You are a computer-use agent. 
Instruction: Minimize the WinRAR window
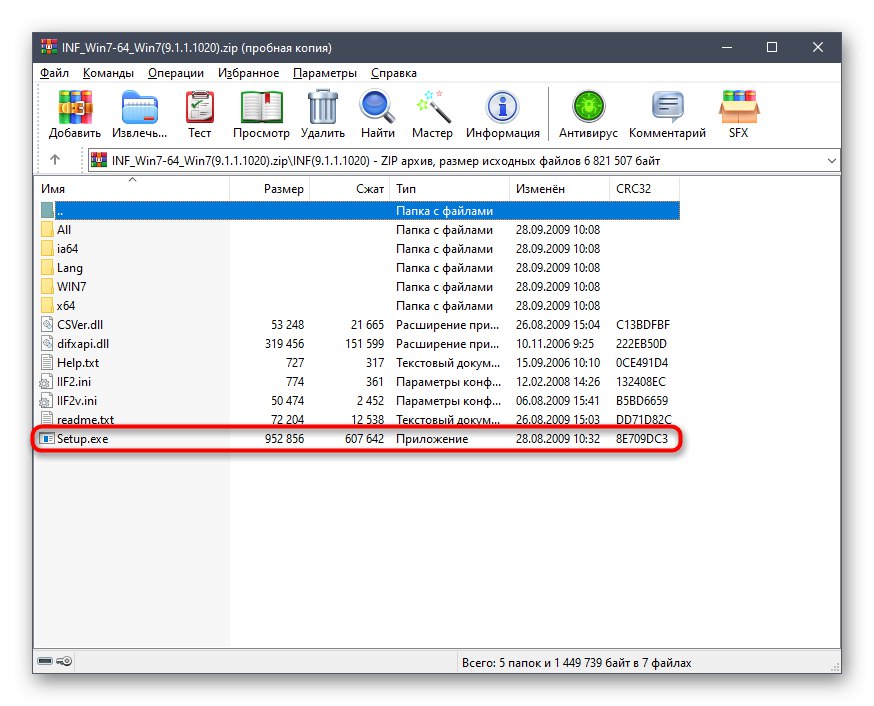[x=727, y=47]
